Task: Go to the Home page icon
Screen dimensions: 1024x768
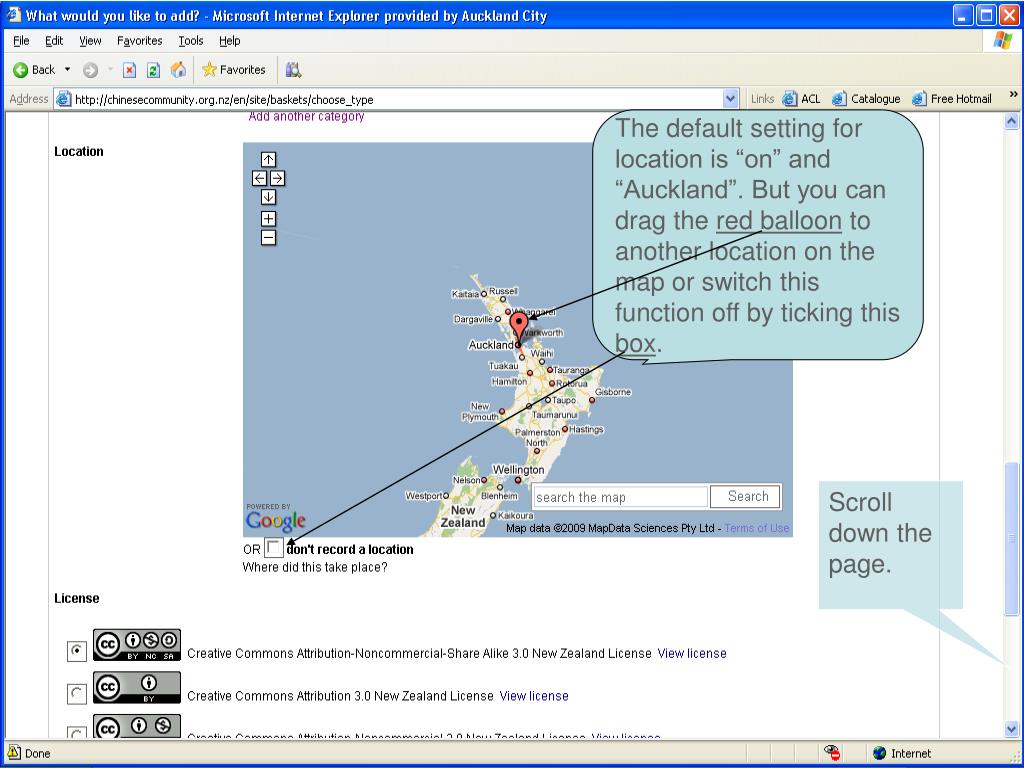Action: tap(178, 70)
